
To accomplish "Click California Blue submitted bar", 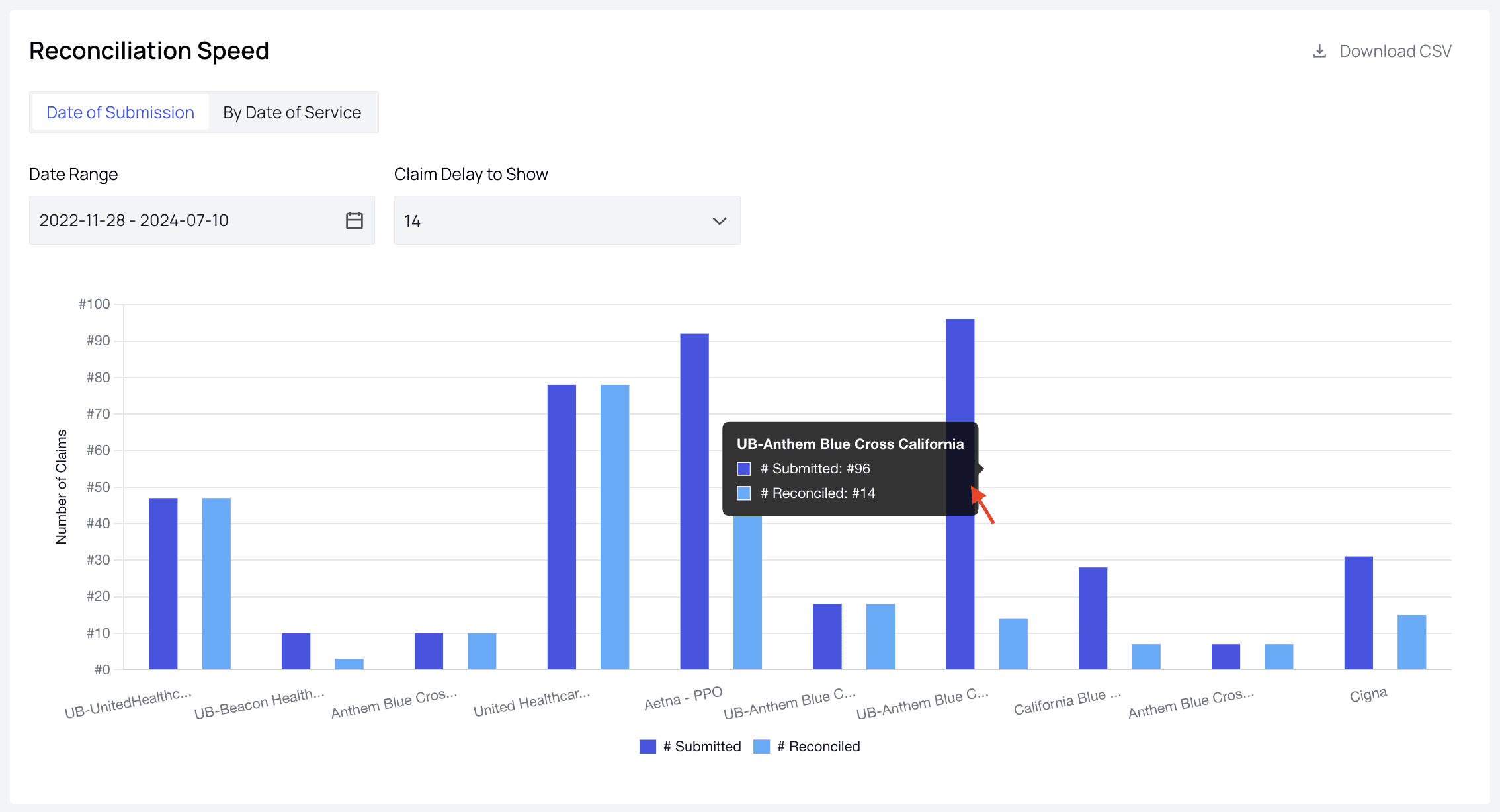I will [x=1093, y=618].
